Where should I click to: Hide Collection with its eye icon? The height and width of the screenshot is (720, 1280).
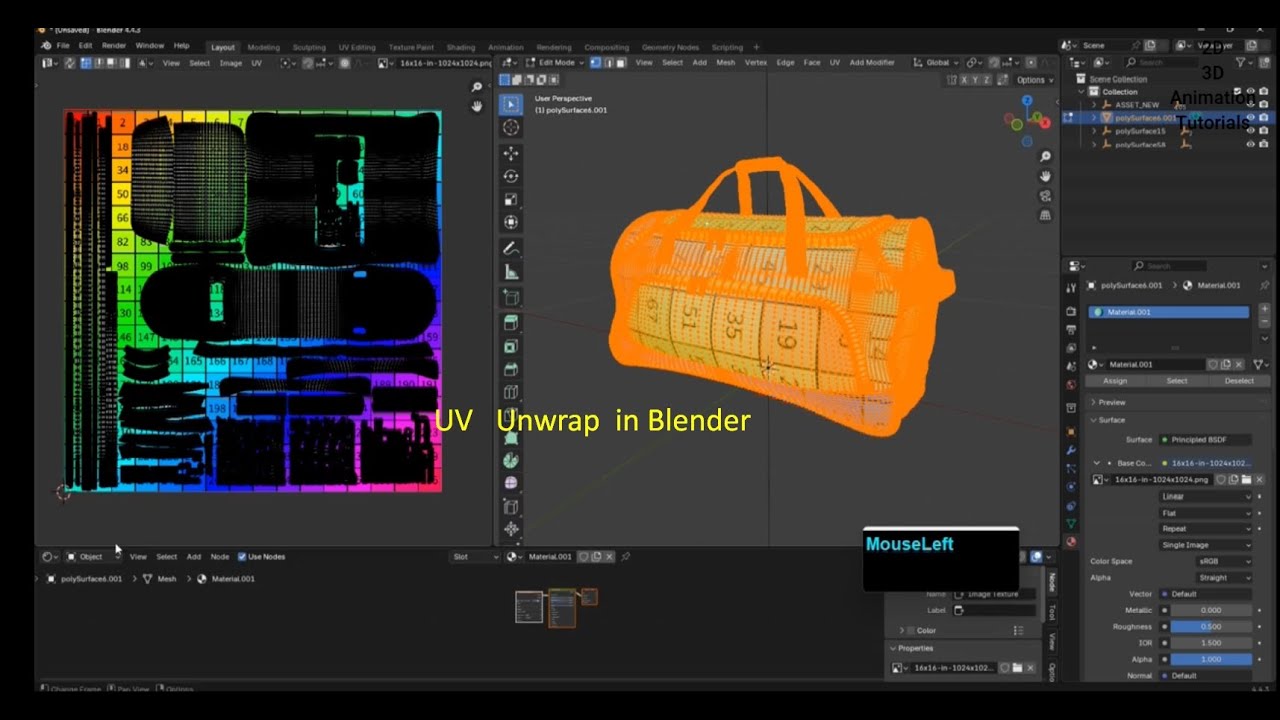click(1250, 92)
